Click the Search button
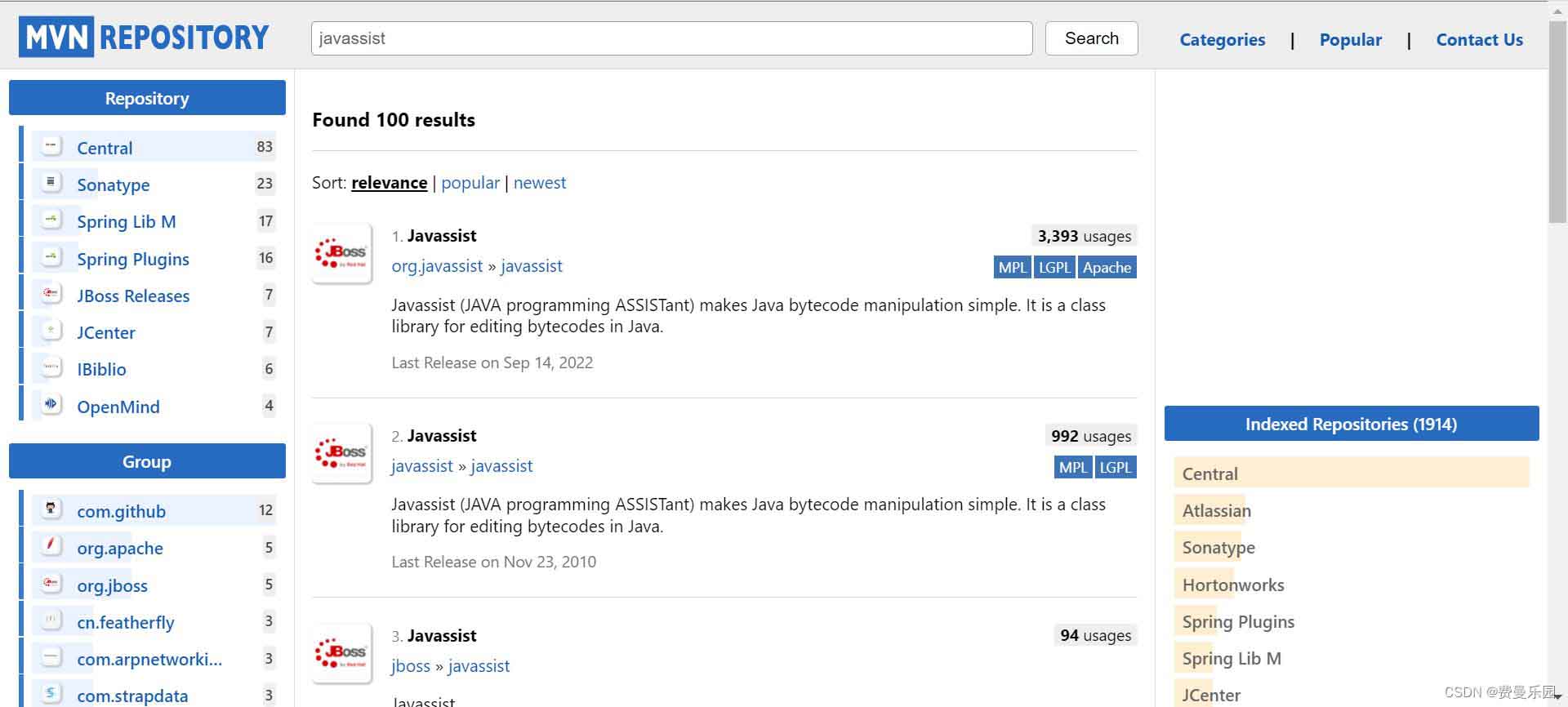Screen dimensions: 1568x707 point(1091,38)
